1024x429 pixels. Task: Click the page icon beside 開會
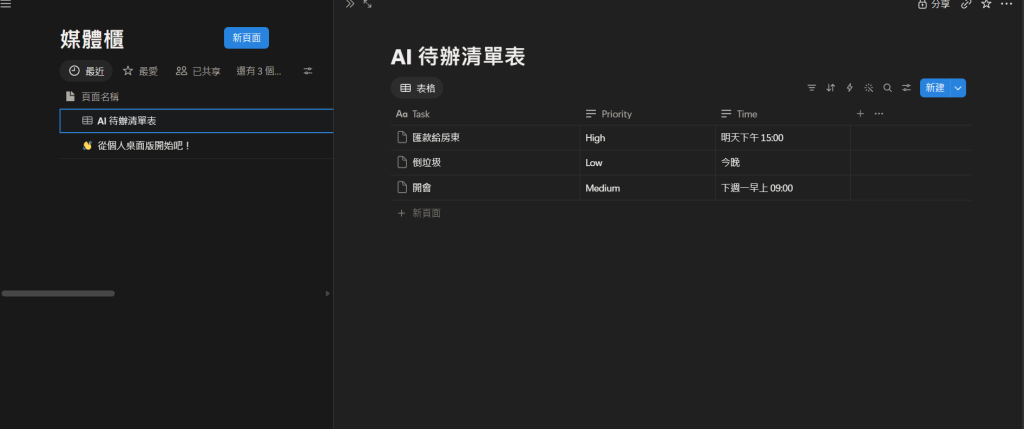(402, 188)
